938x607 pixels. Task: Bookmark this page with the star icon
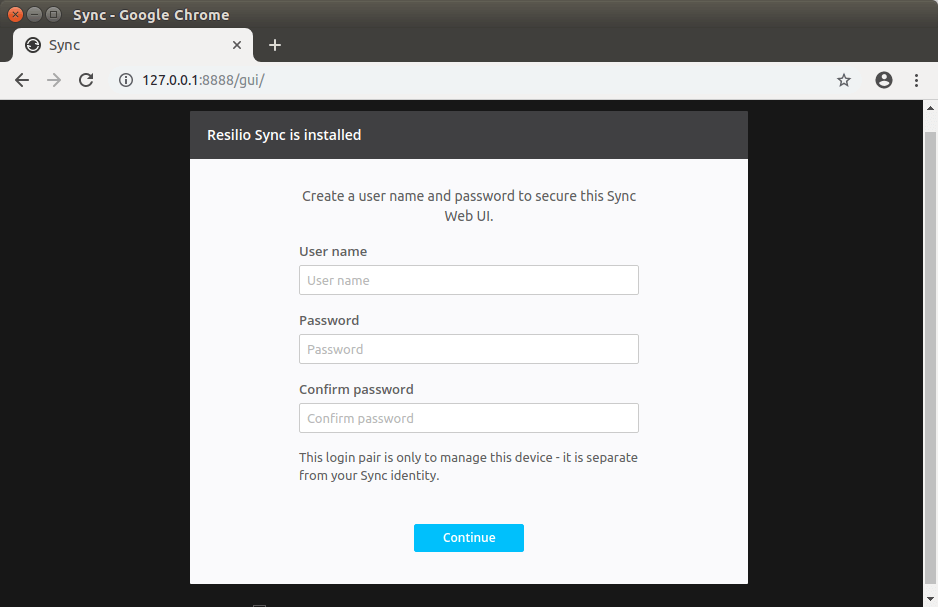(x=844, y=80)
